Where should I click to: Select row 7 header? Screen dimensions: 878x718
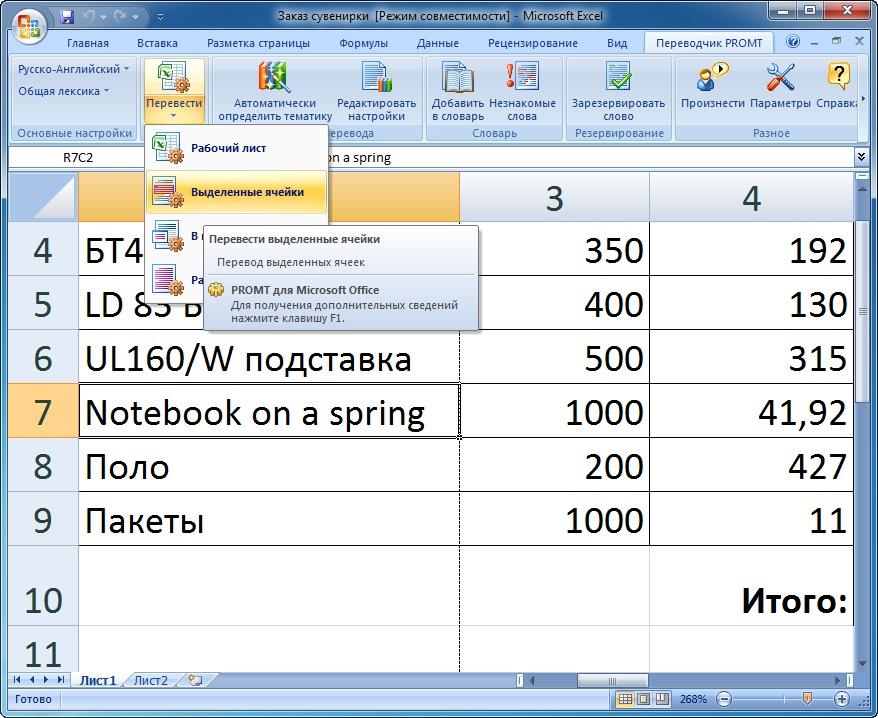pos(43,411)
